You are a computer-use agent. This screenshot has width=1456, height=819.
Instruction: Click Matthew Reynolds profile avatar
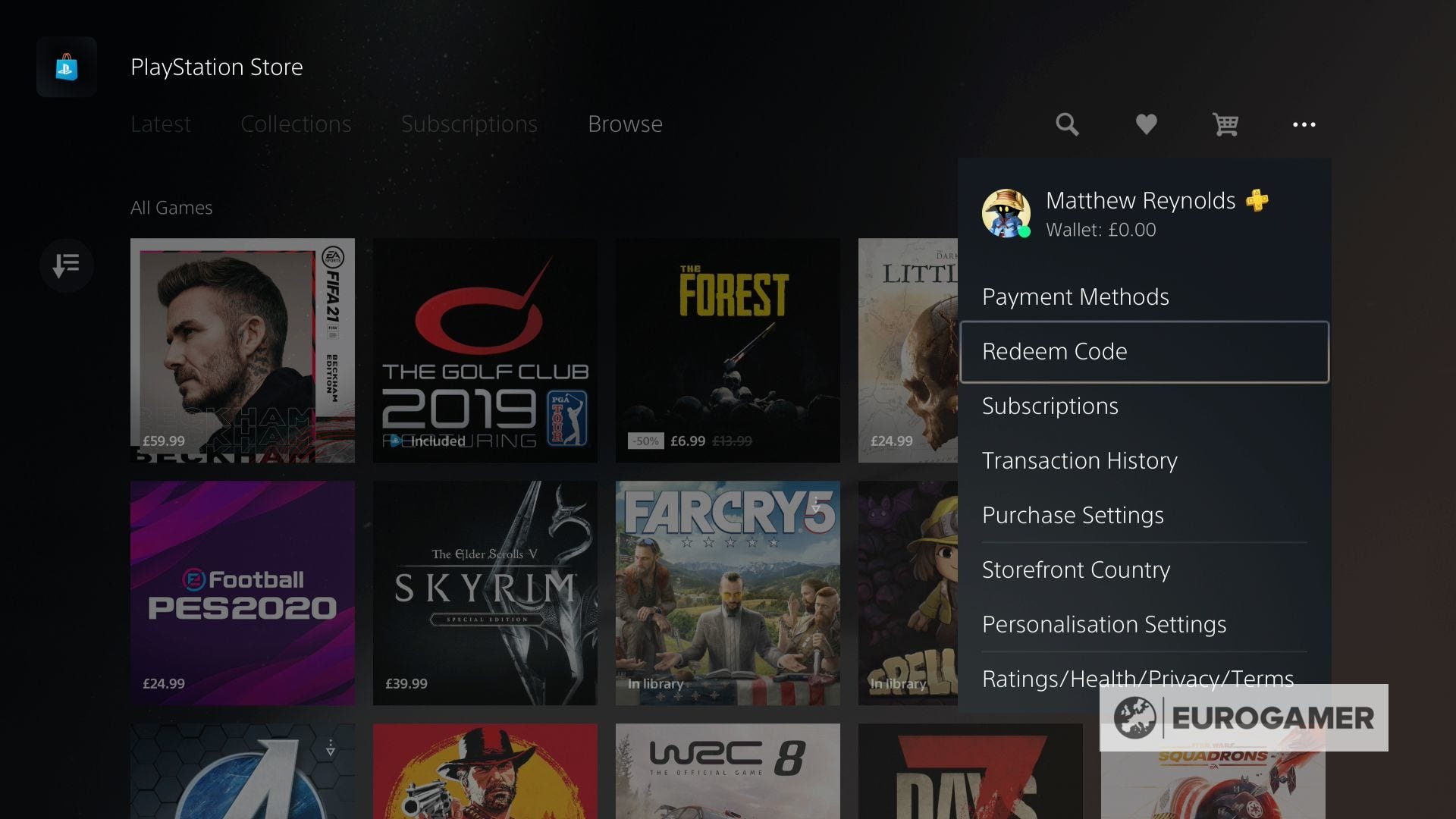click(x=1007, y=212)
